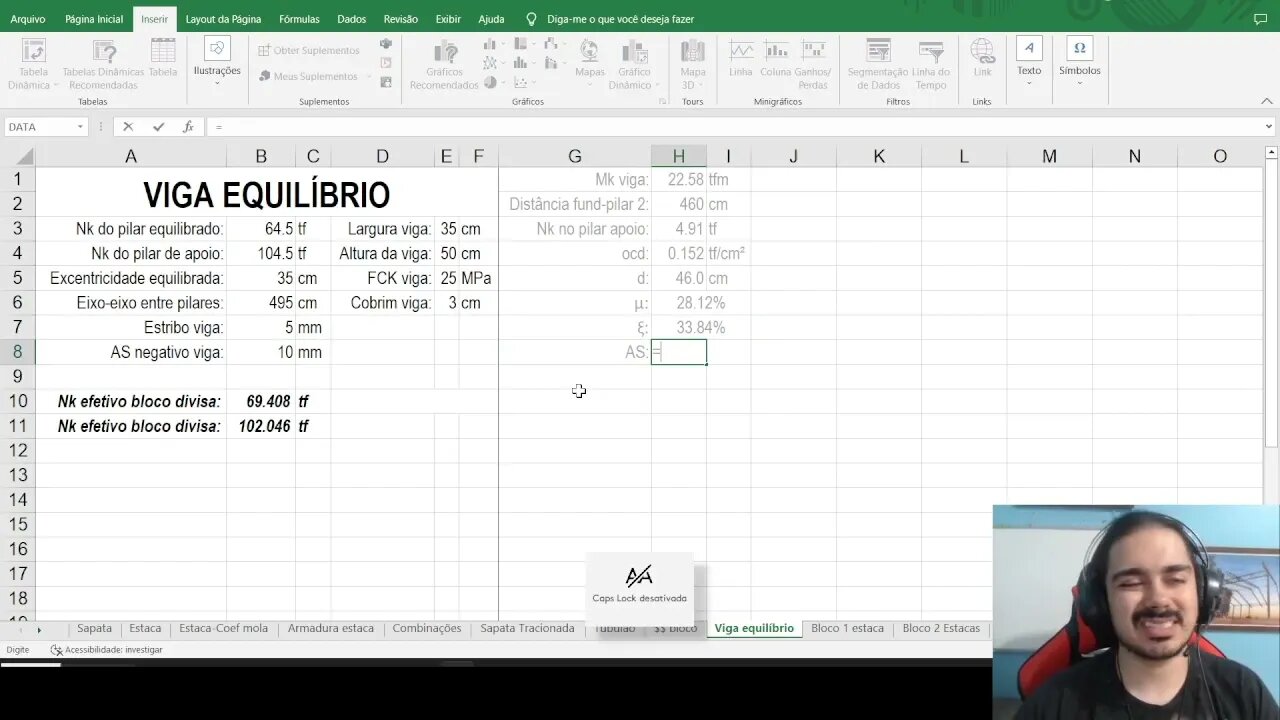Viewport: 1280px width, 720px height.
Task: Switch to the Dados tab
Action: pyautogui.click(x=351, y=19)
